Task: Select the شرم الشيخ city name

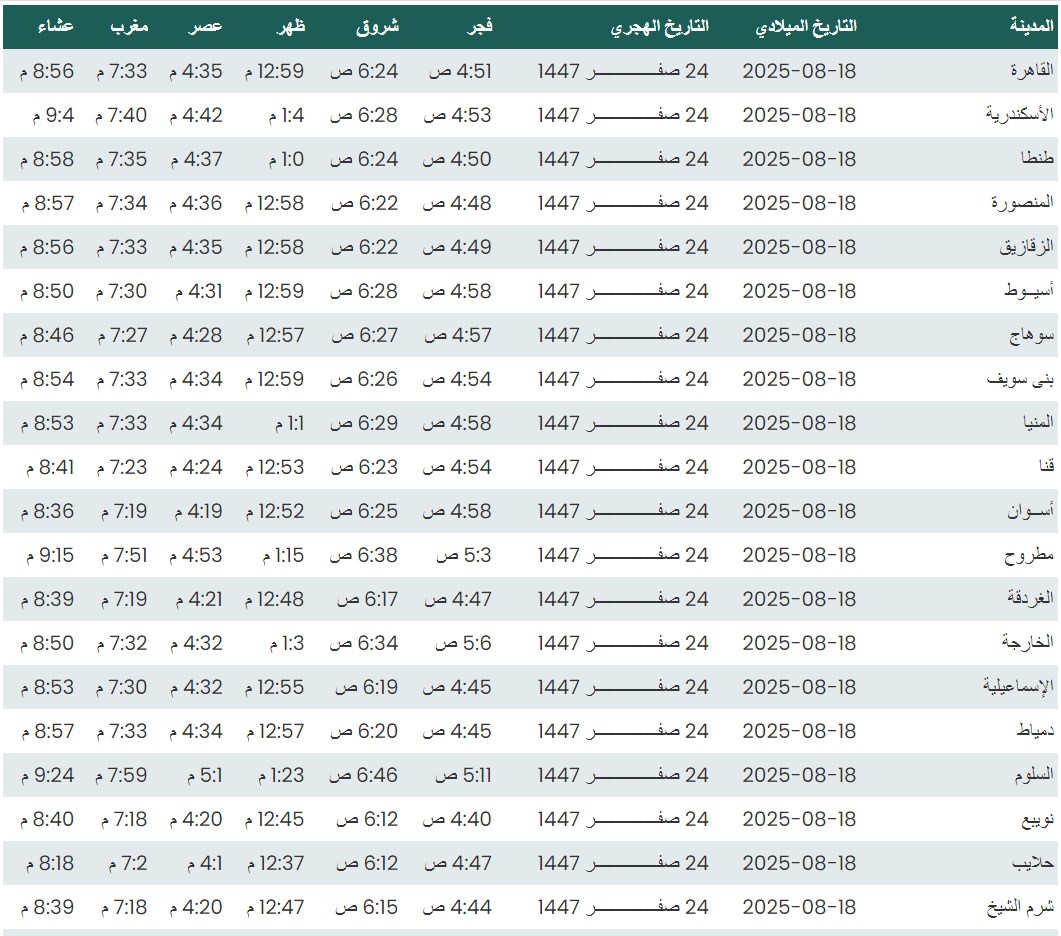Action: [x=1021, y=907]
